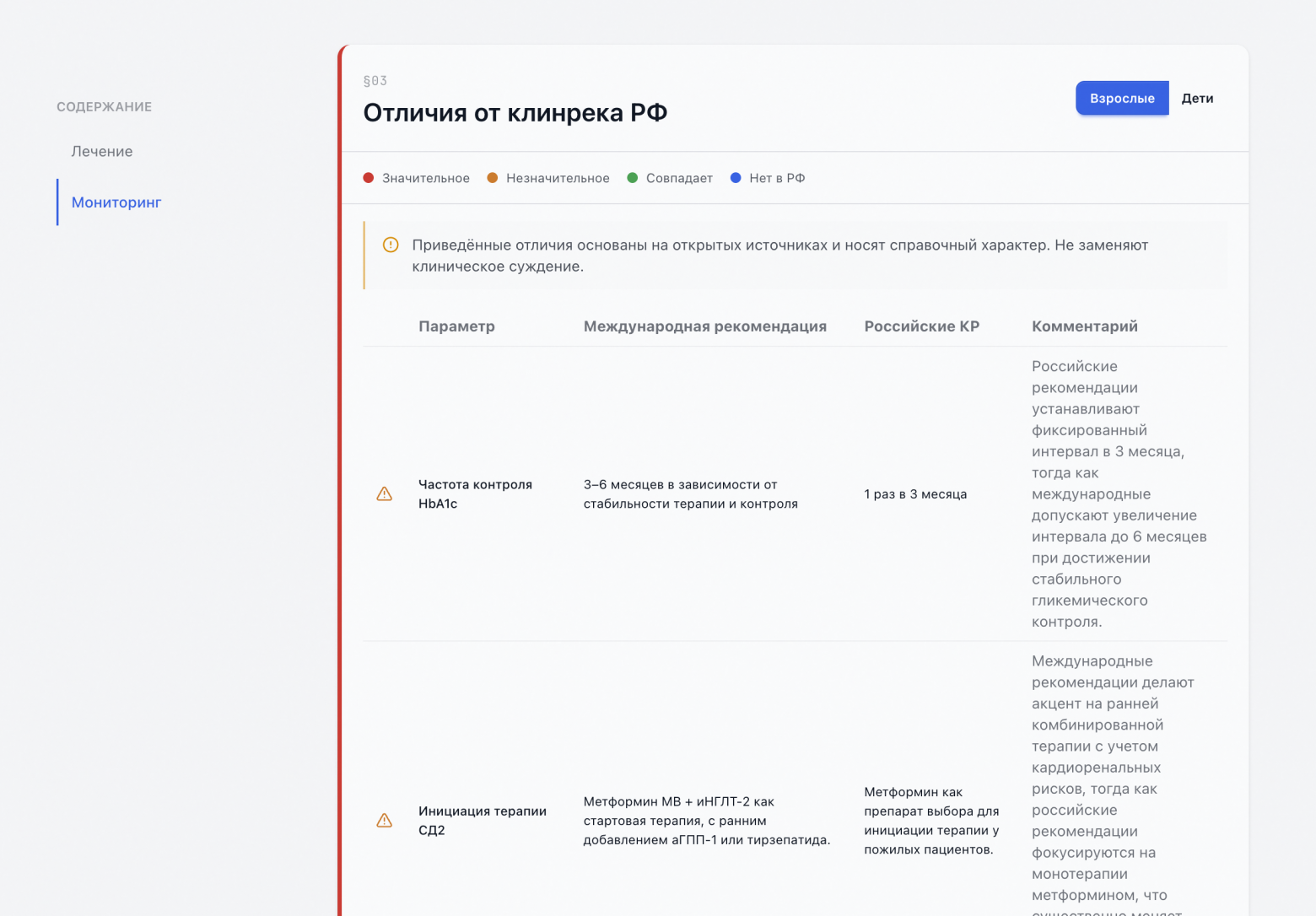Screen dimensions: 1316x916
Task: Click the green Совпадает legend dot
Action: [x=633, y=178]
